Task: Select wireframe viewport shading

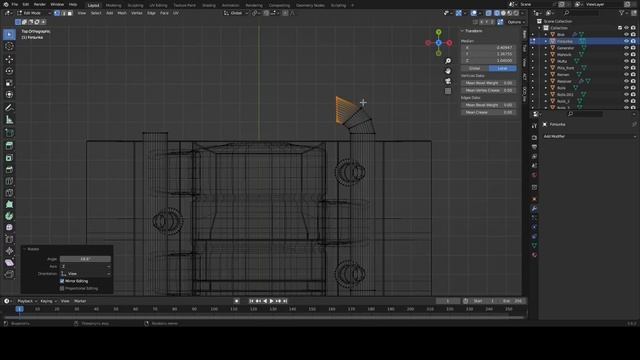Action: (x=497, y=13)
